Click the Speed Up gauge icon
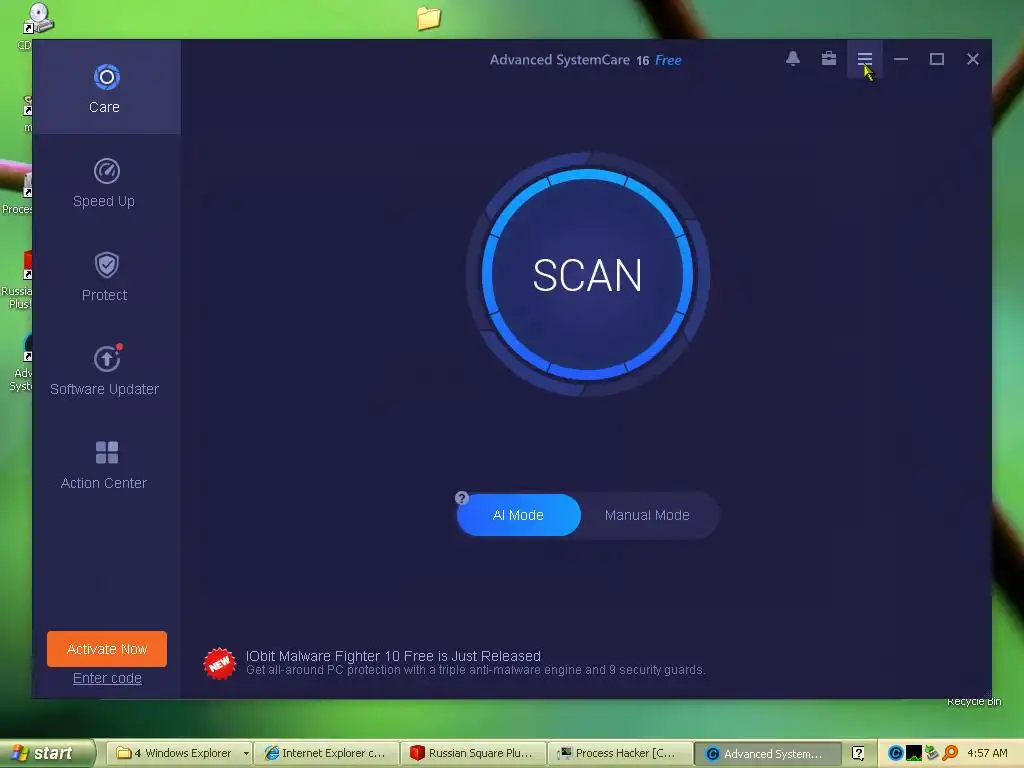 (106, 171)
